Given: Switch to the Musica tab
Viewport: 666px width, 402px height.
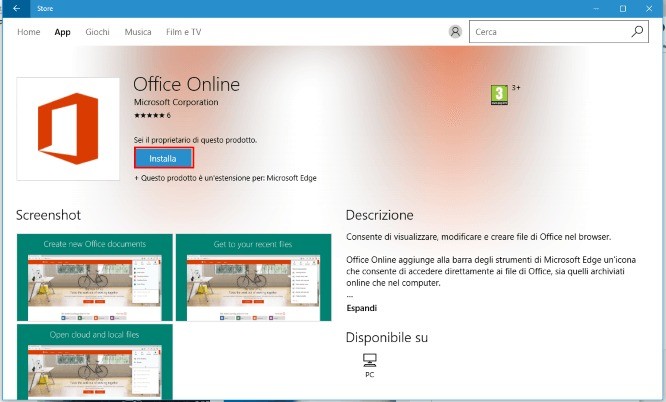Looking at the screenshot, I should (x=138, y=32).
